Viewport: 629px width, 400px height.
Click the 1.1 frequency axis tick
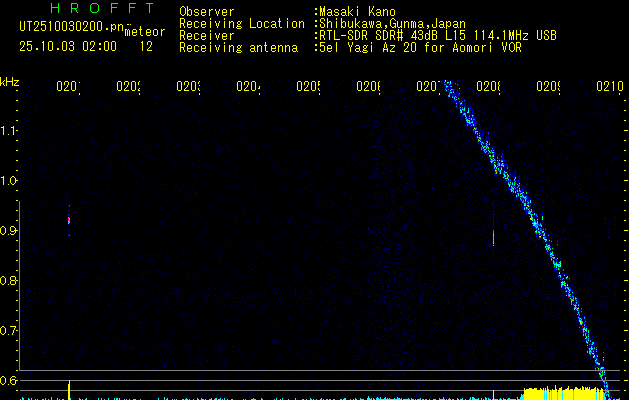(9, 130)
